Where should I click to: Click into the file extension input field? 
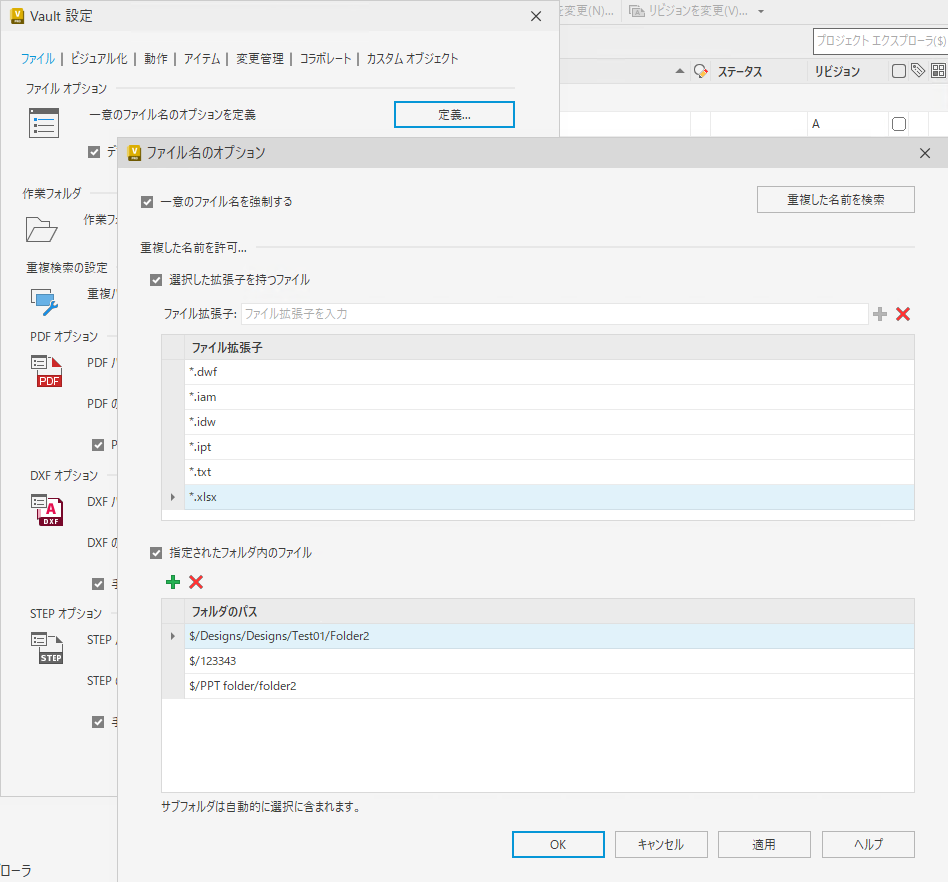[554, 314]
